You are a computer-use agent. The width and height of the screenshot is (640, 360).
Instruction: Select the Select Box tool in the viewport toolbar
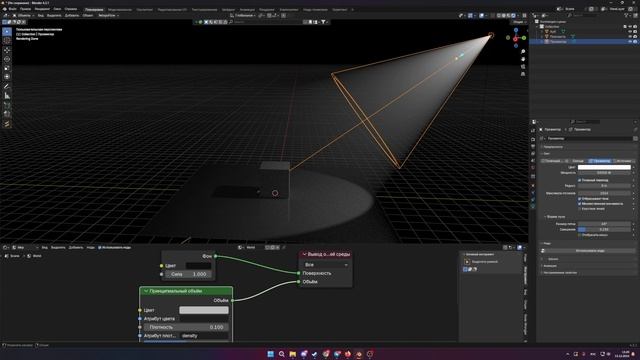7,31
